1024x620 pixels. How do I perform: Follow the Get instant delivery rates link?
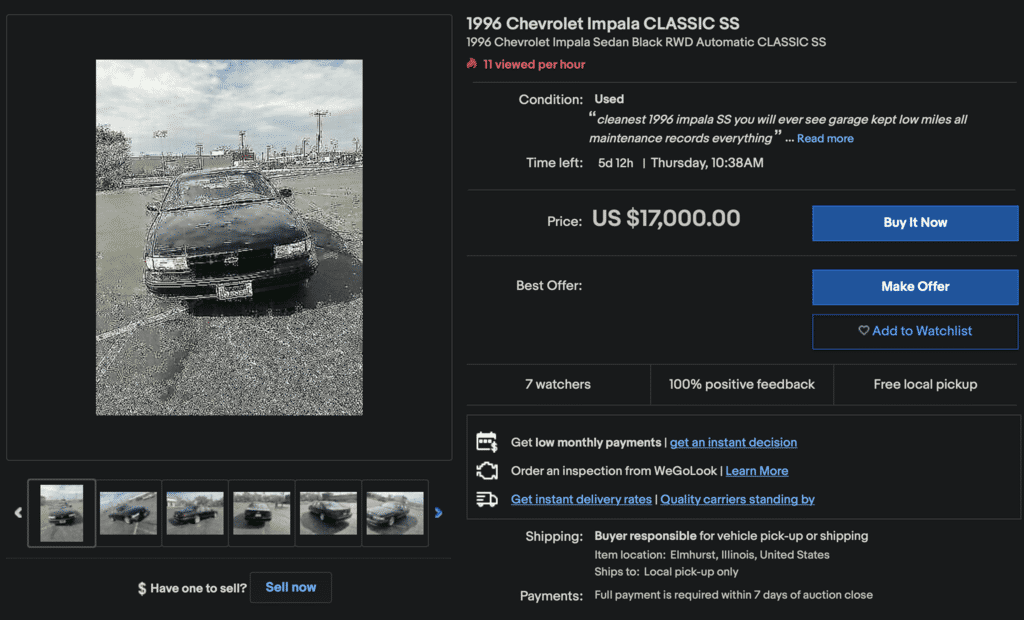pyautogui.click(x=581, y=499)
